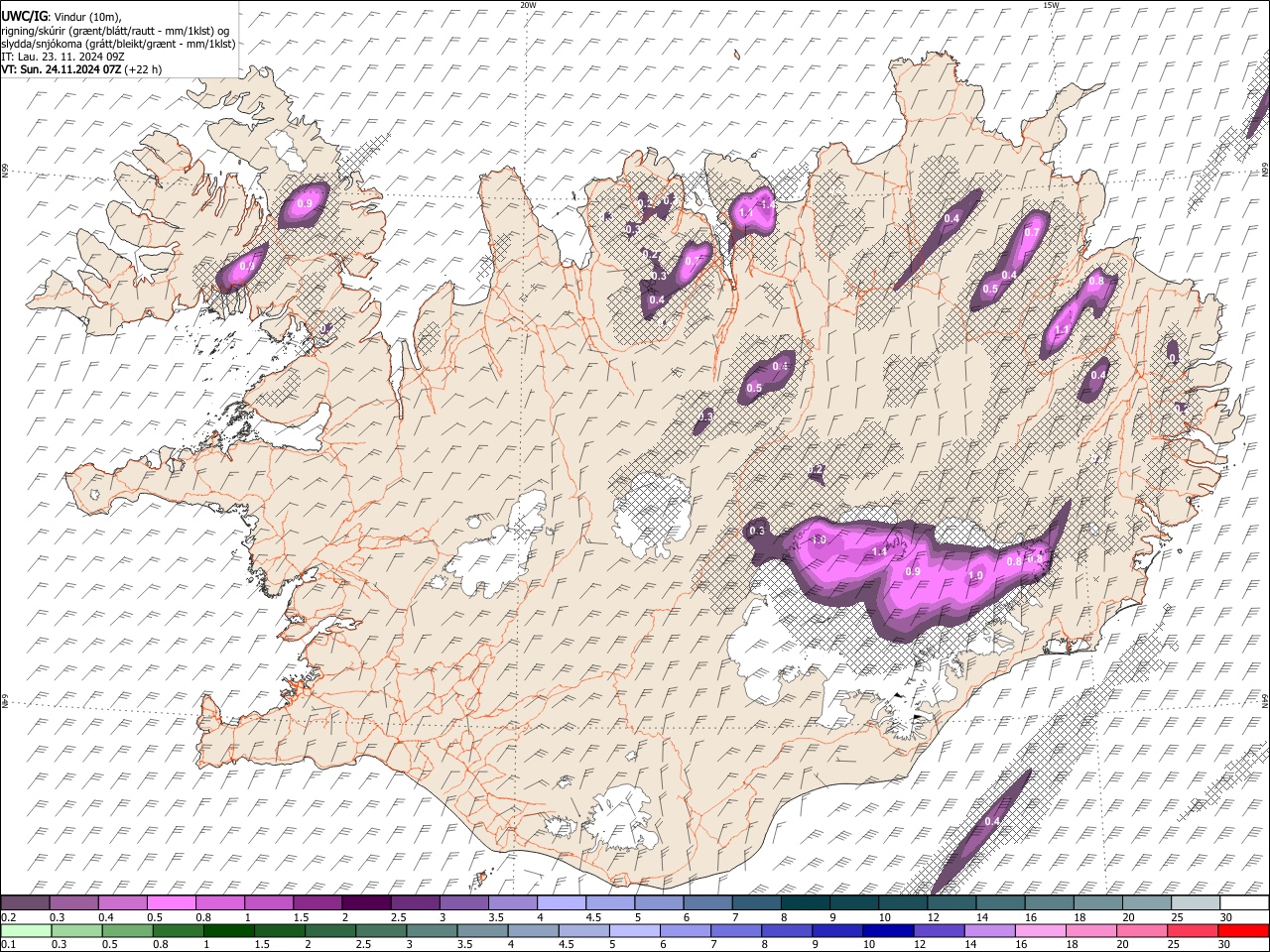Click the '15W' longitude label
The height and width of the screenshot is (952, 1270).
pos(1051,5)
